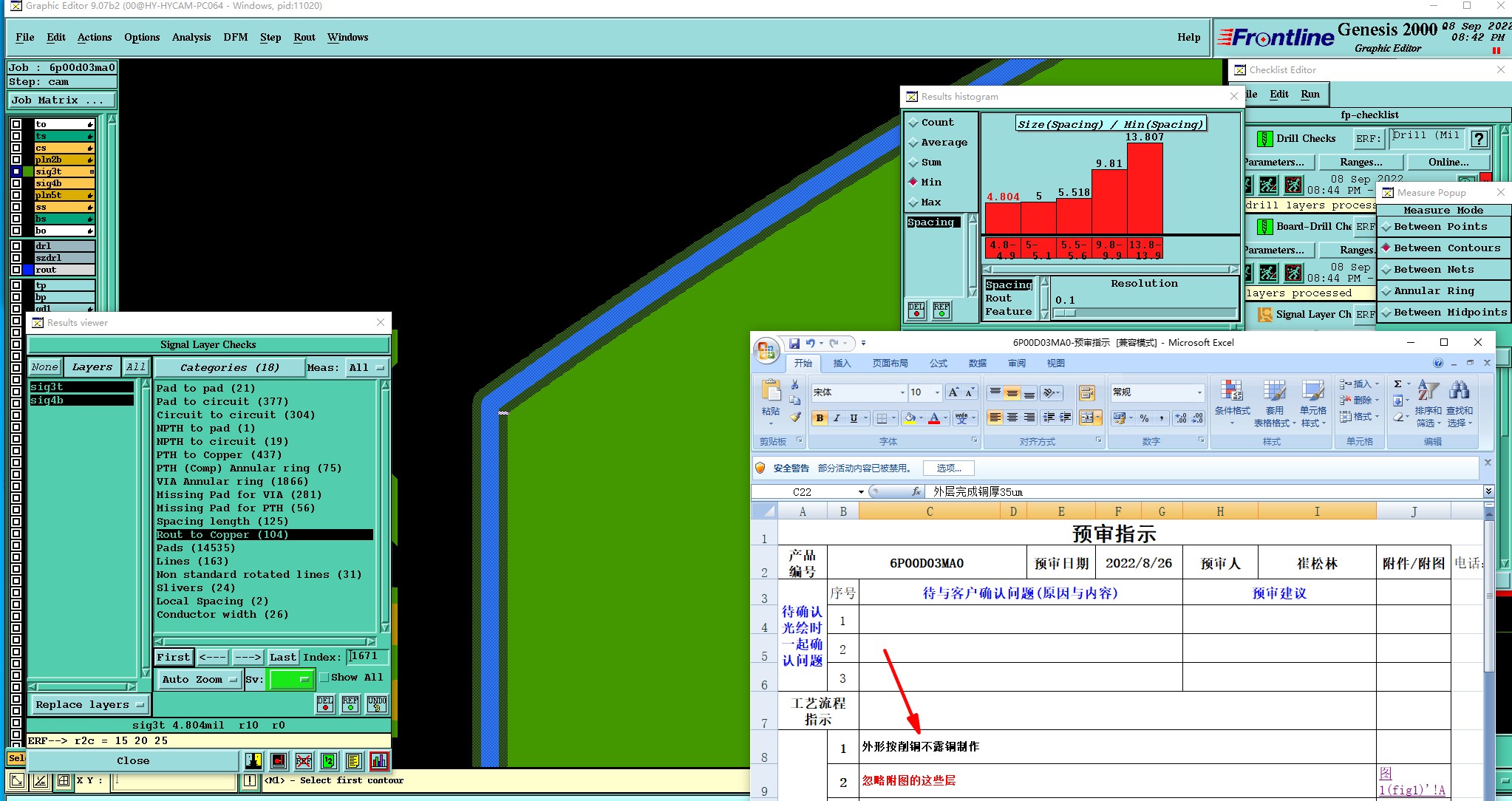Enable the Show All checkbox
Screen dimensions: 1512x801
click(324, 678)
